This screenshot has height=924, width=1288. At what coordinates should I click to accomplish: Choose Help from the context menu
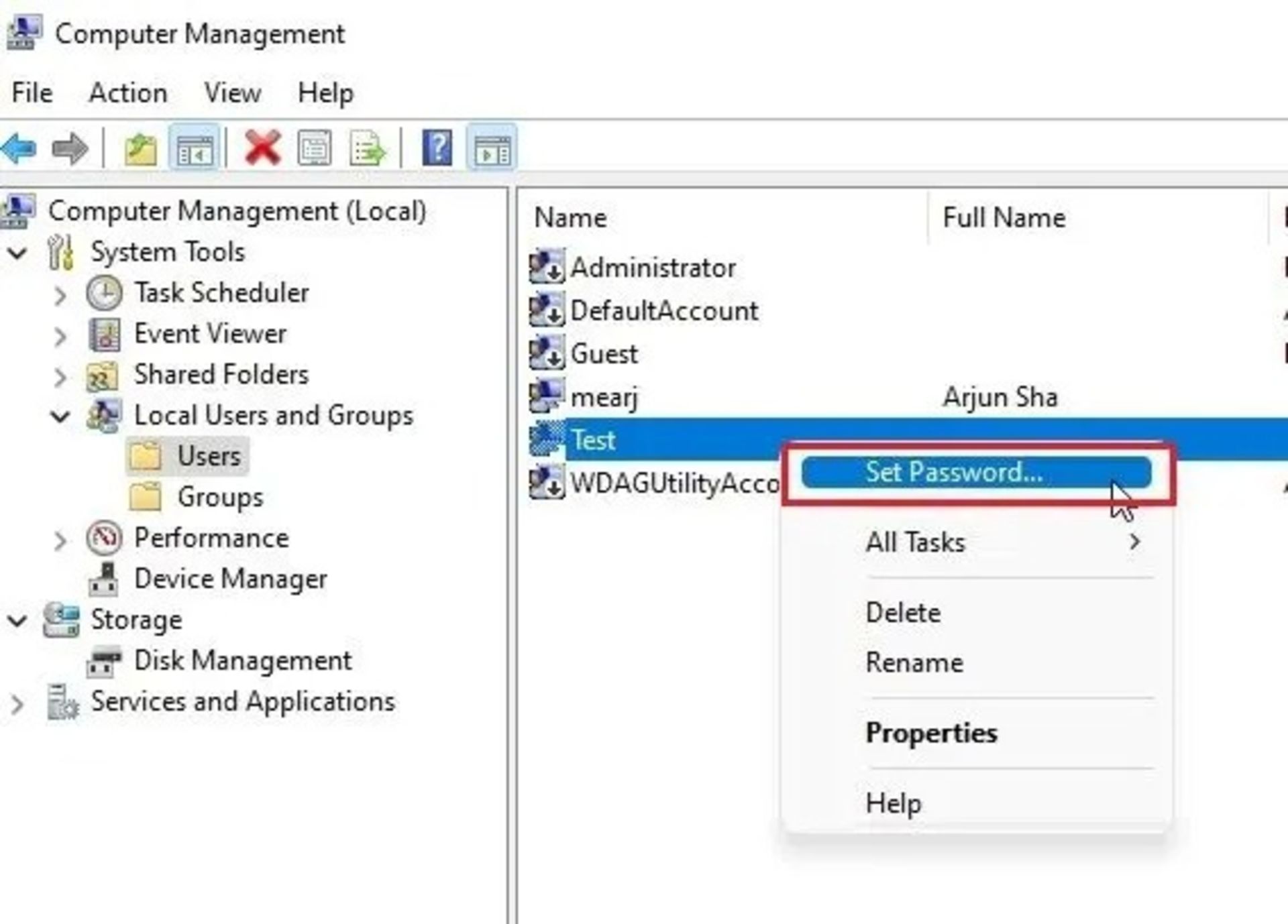[x=894, y=803]
